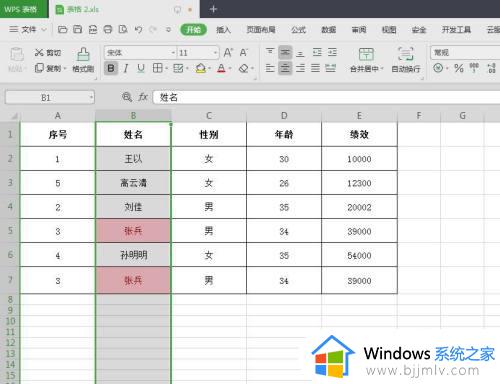Undo the last action
The width and height of the screenshot is (500, 384).
coord(138,29)
